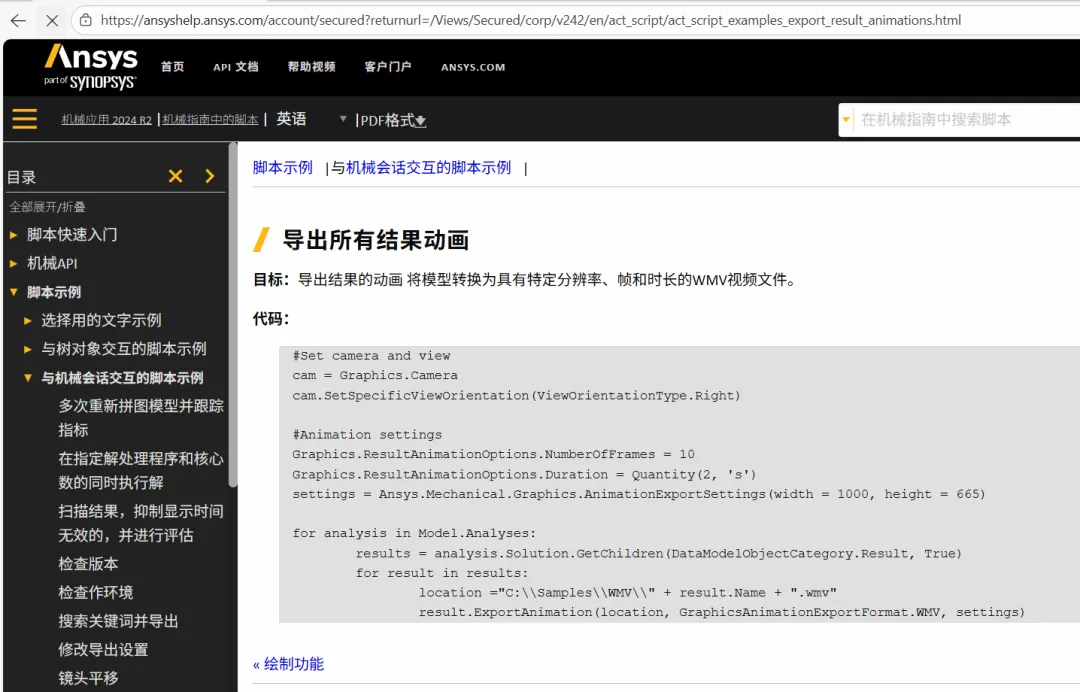Click the NumberOfFrames = 10 code line
The height and width of the screenshot is (692, 1080).
coord(493,454)
